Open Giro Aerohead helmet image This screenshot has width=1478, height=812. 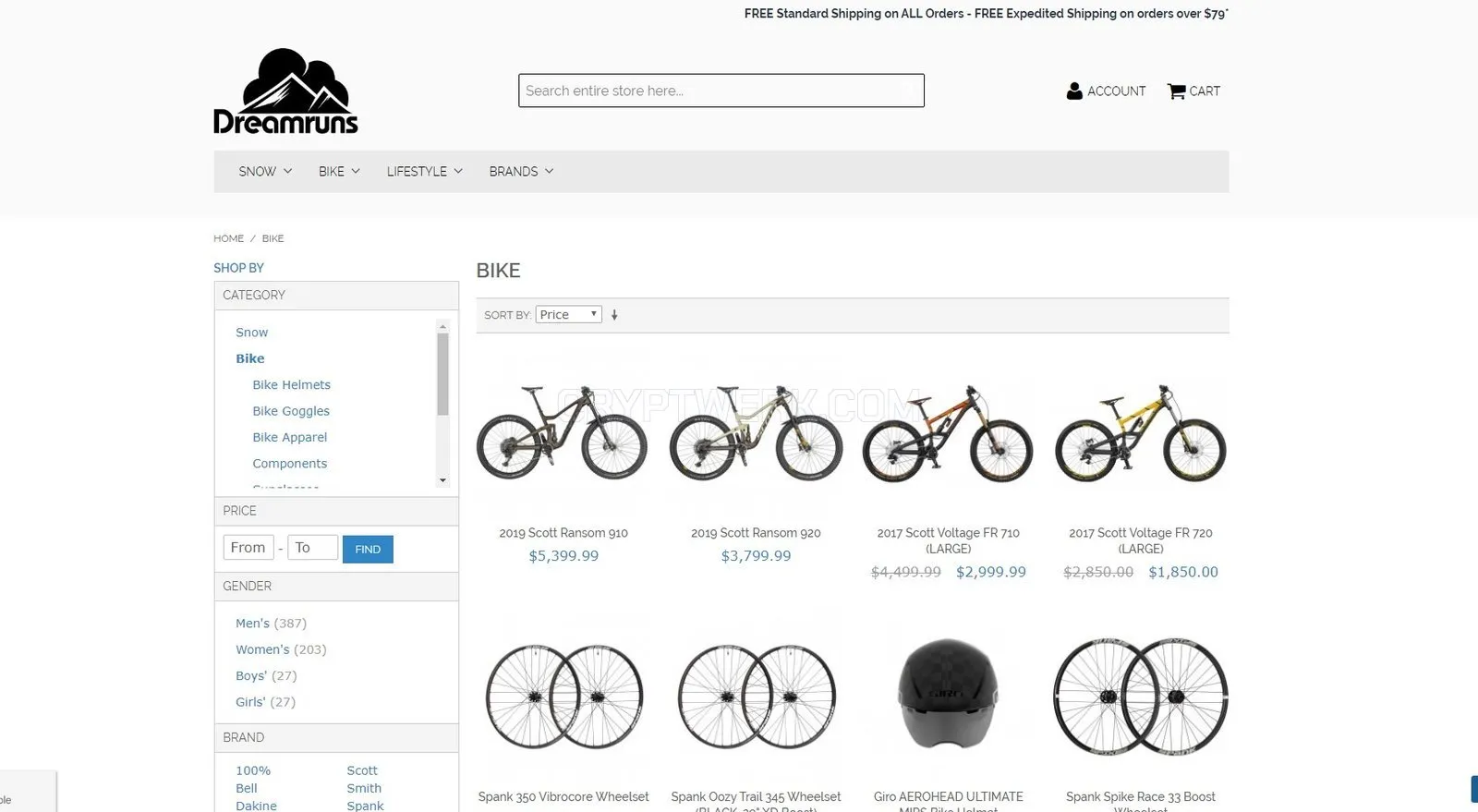(948, 696)
